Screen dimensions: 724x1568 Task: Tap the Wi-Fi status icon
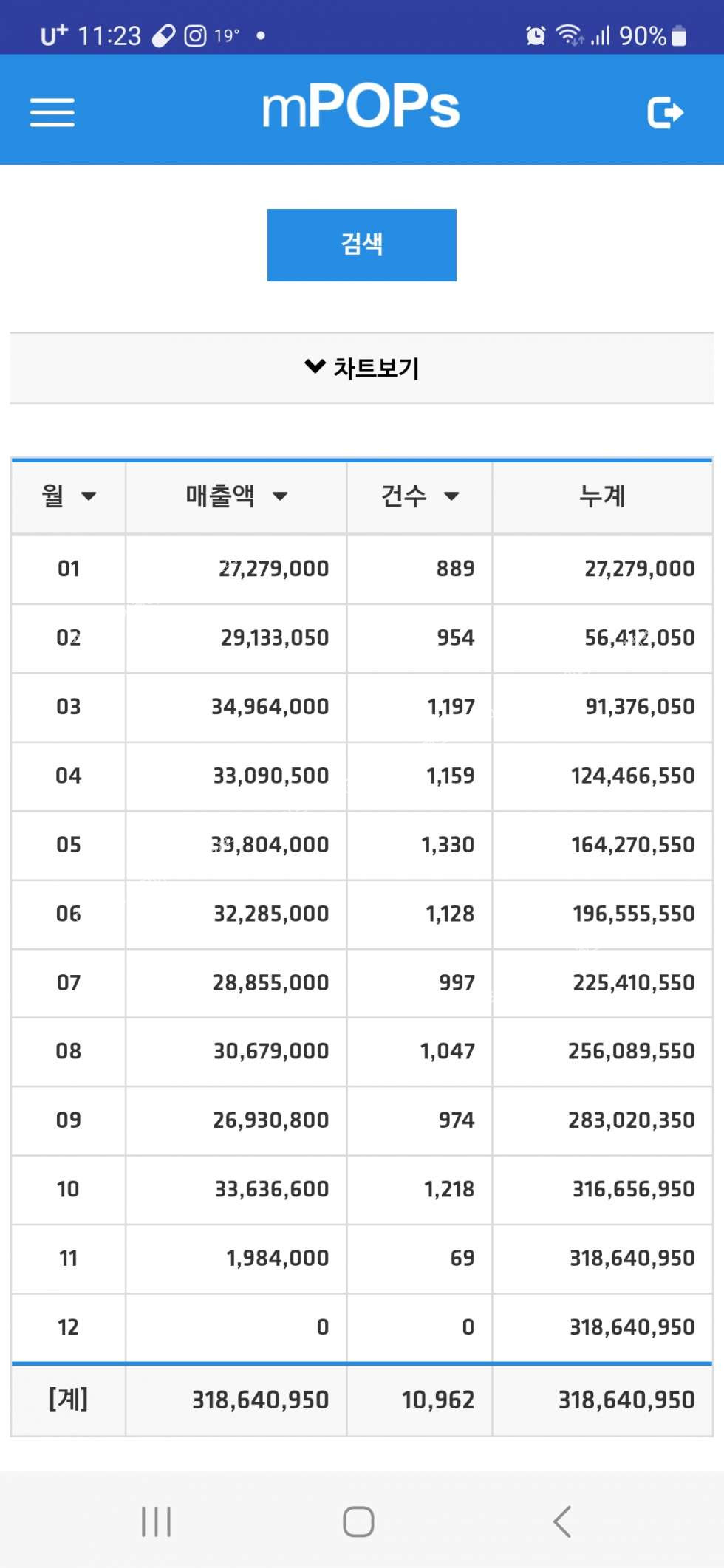569,35
